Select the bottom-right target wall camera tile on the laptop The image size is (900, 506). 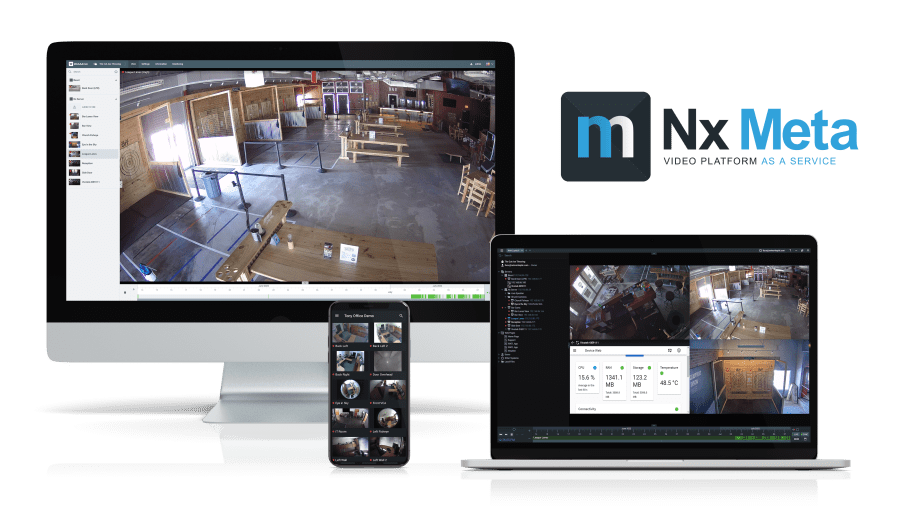pyautogui.click(x=749, y=376)
